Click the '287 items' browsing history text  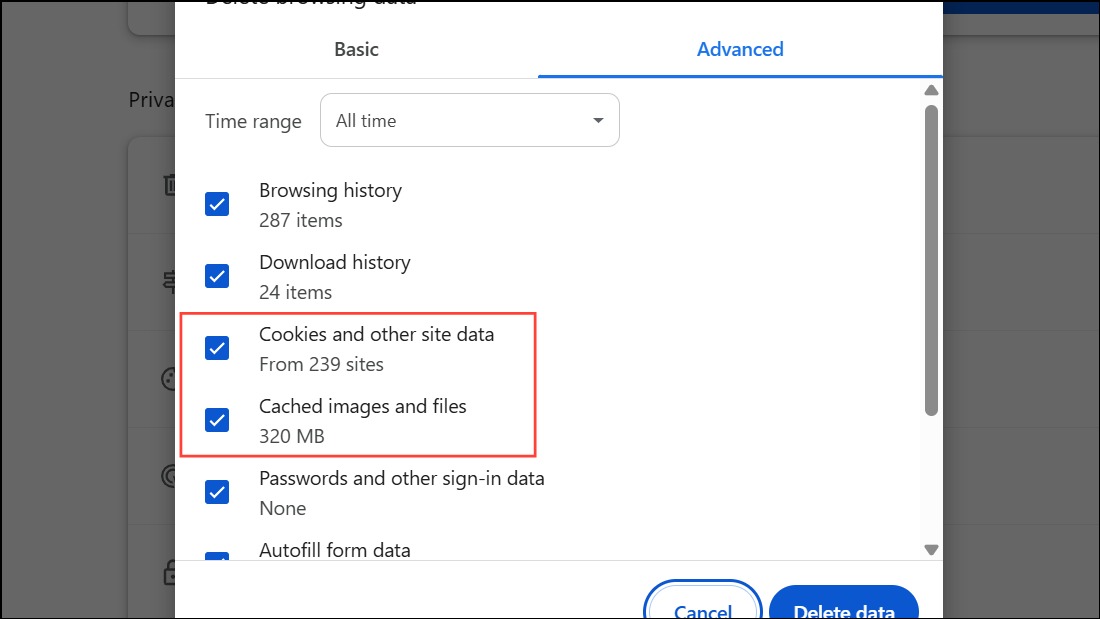coord(301,221)
